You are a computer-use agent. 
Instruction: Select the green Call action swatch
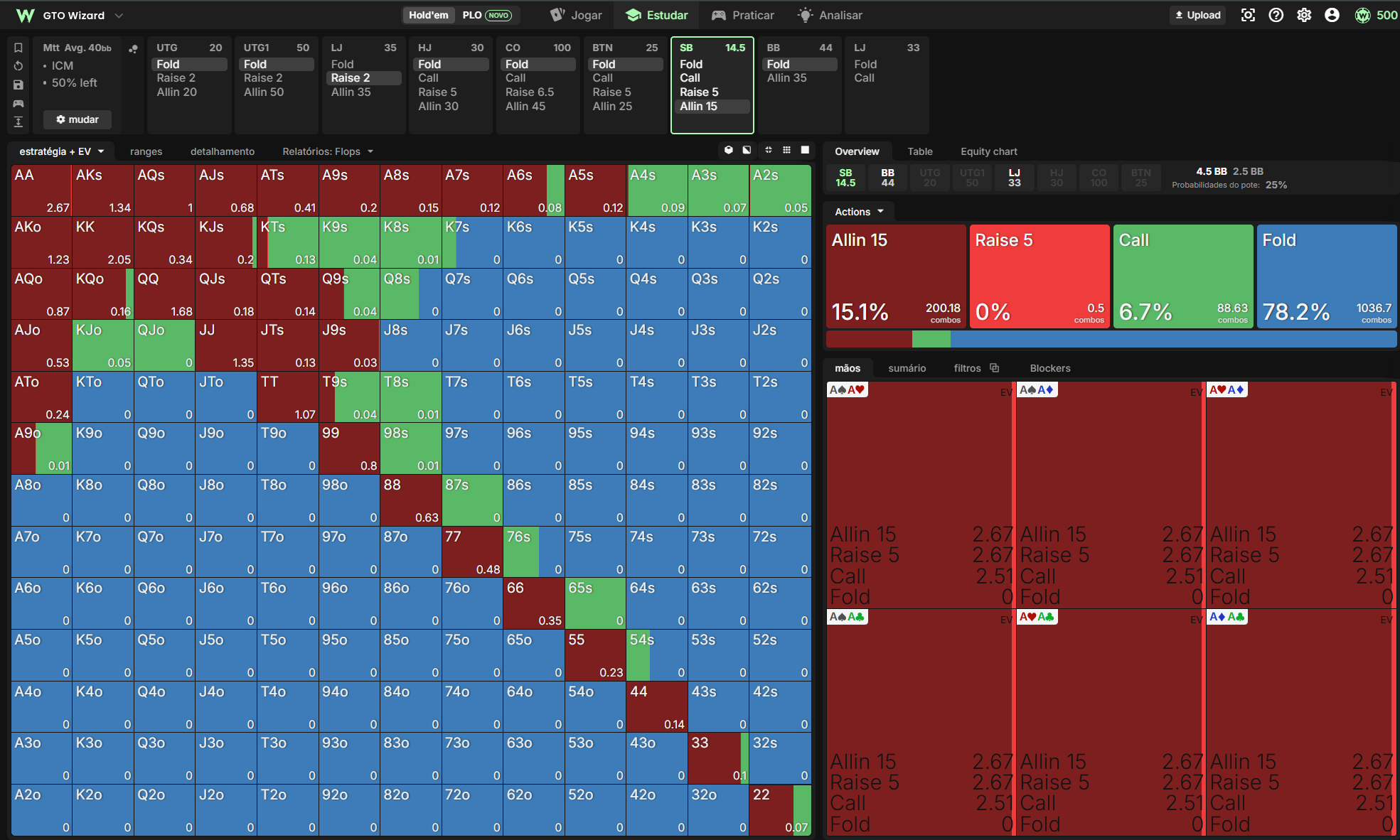click(1183, 276)
